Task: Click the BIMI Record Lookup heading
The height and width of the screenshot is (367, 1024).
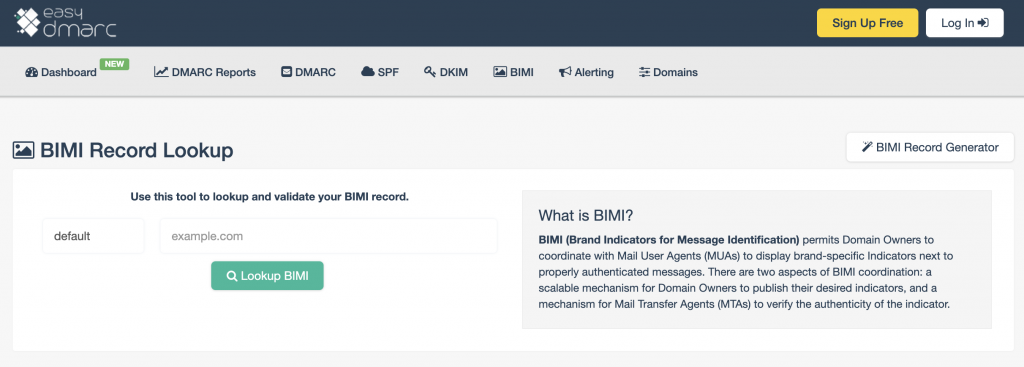Action: pos(136,150)
